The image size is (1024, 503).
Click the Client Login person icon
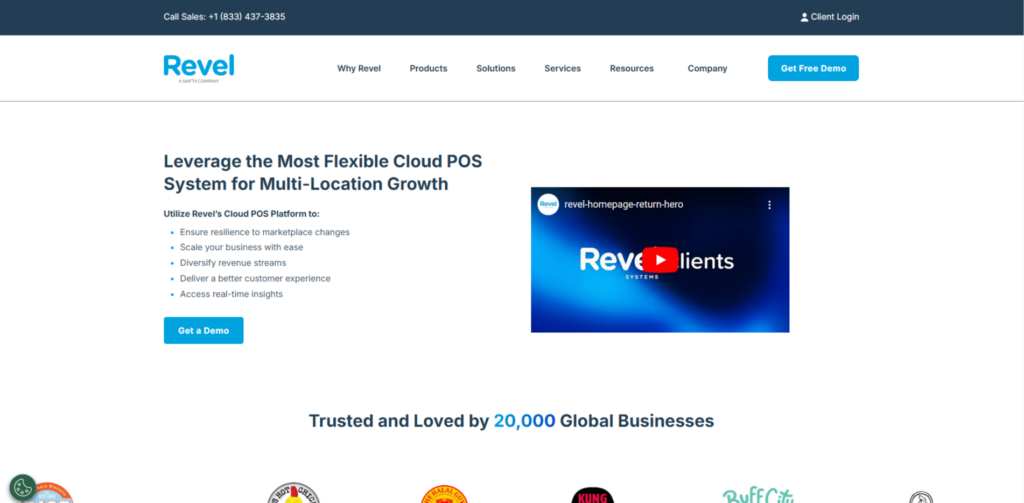click(804, 17)
